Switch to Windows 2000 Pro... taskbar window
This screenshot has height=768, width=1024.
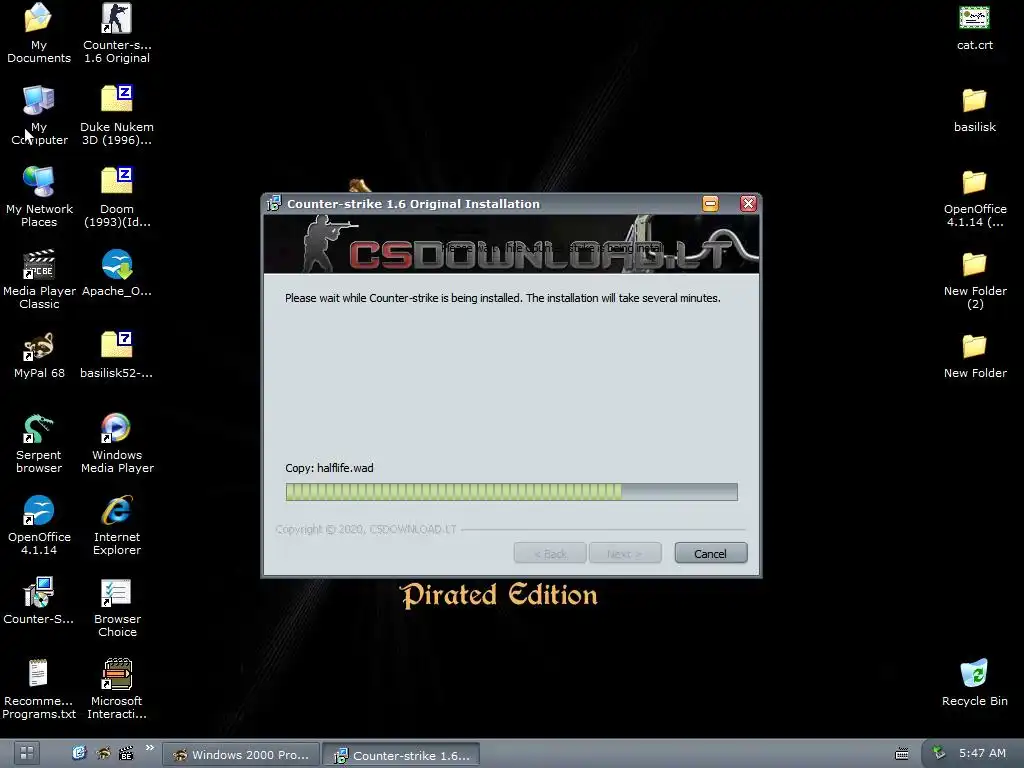click(x=240, y=754)
